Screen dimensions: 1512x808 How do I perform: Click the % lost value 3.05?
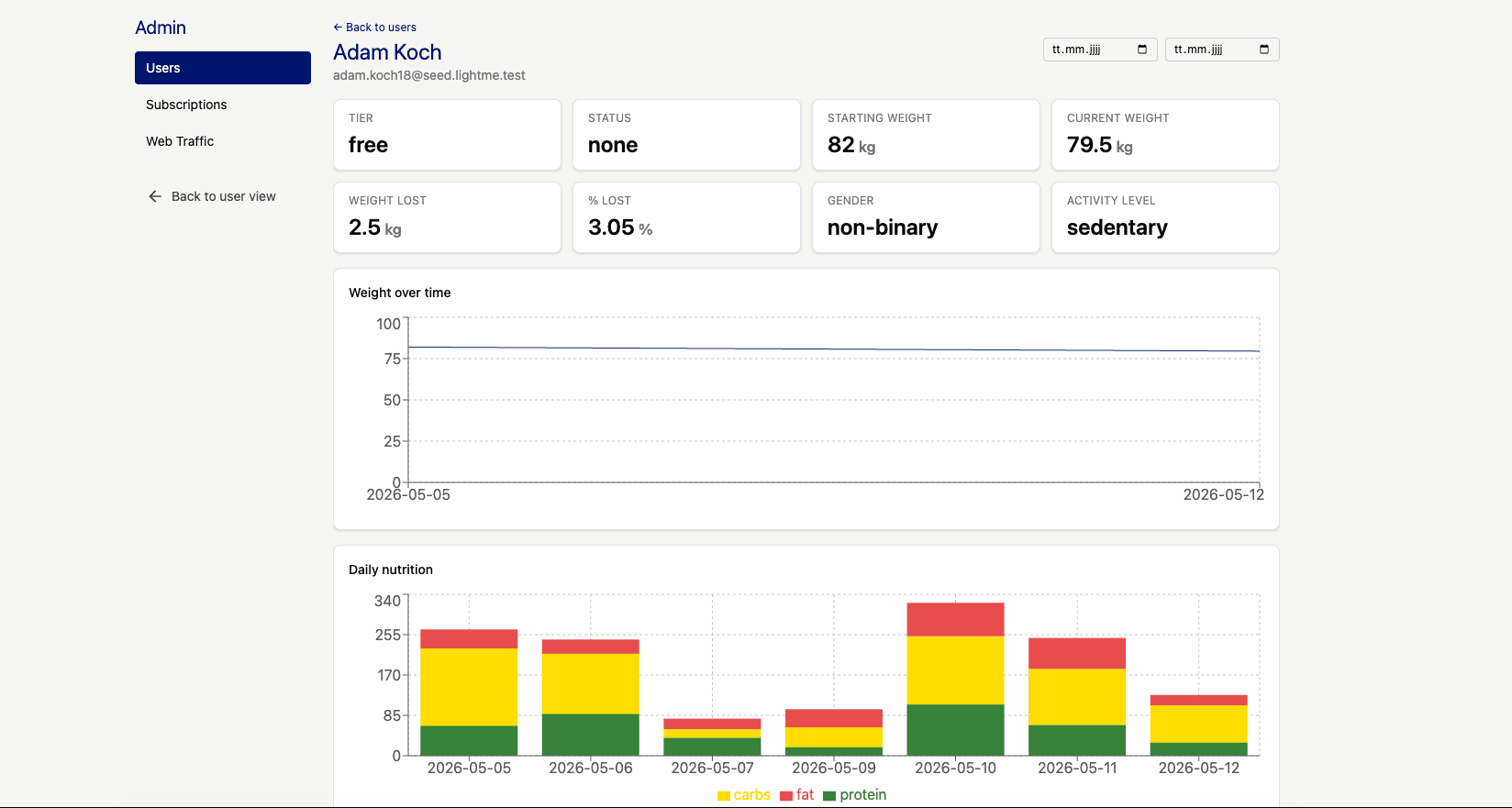(620, 227)
